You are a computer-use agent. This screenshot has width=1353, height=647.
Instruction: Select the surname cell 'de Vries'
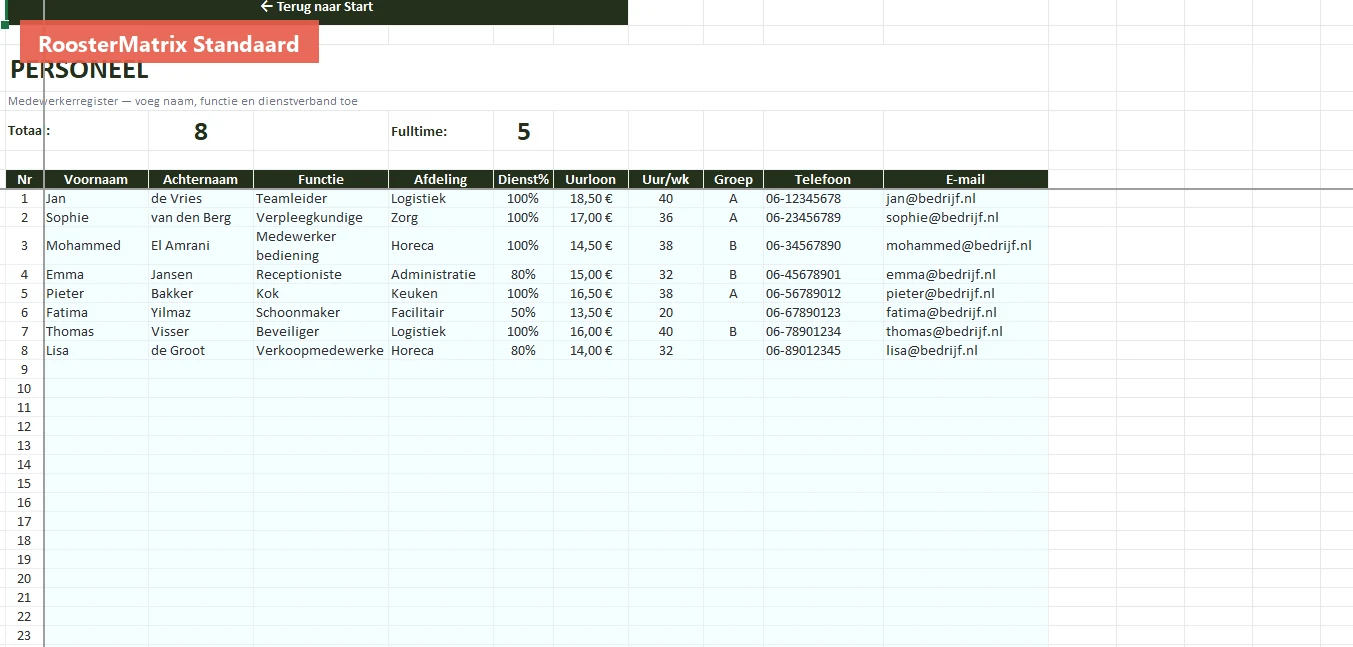tap(201, 199)
